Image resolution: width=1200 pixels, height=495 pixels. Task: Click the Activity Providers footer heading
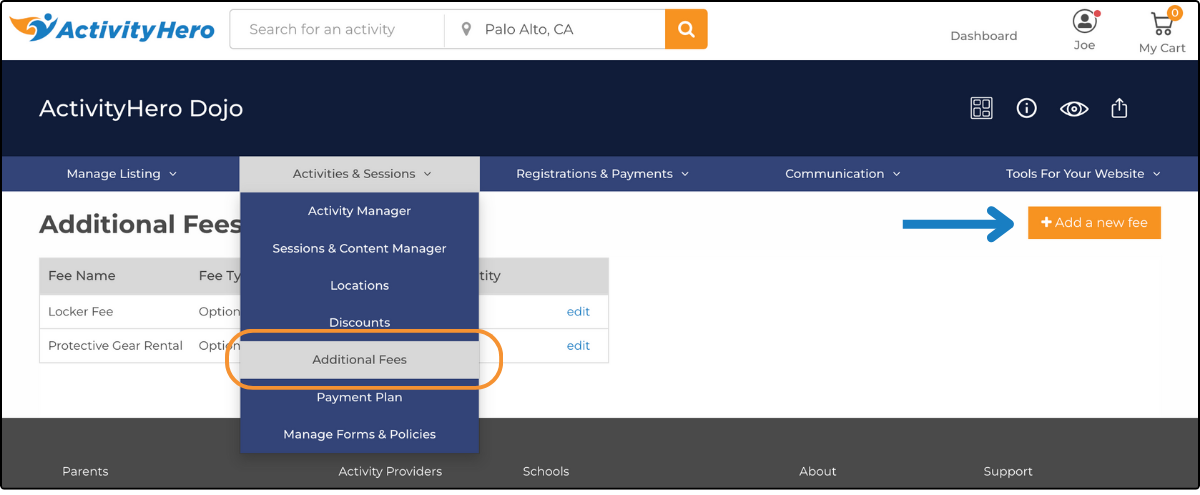pos(390,471)
